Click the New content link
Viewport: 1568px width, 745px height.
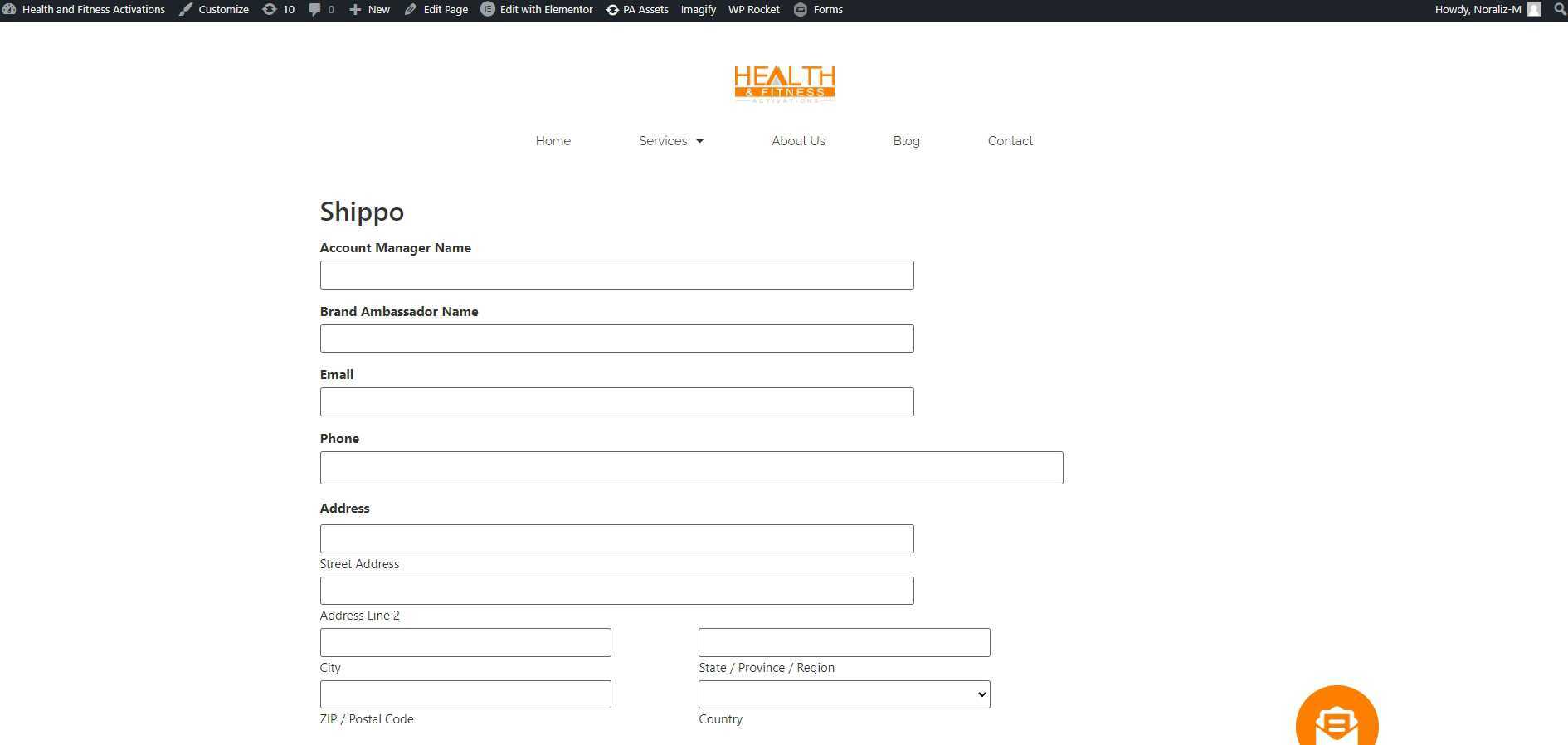pos(379,10)
